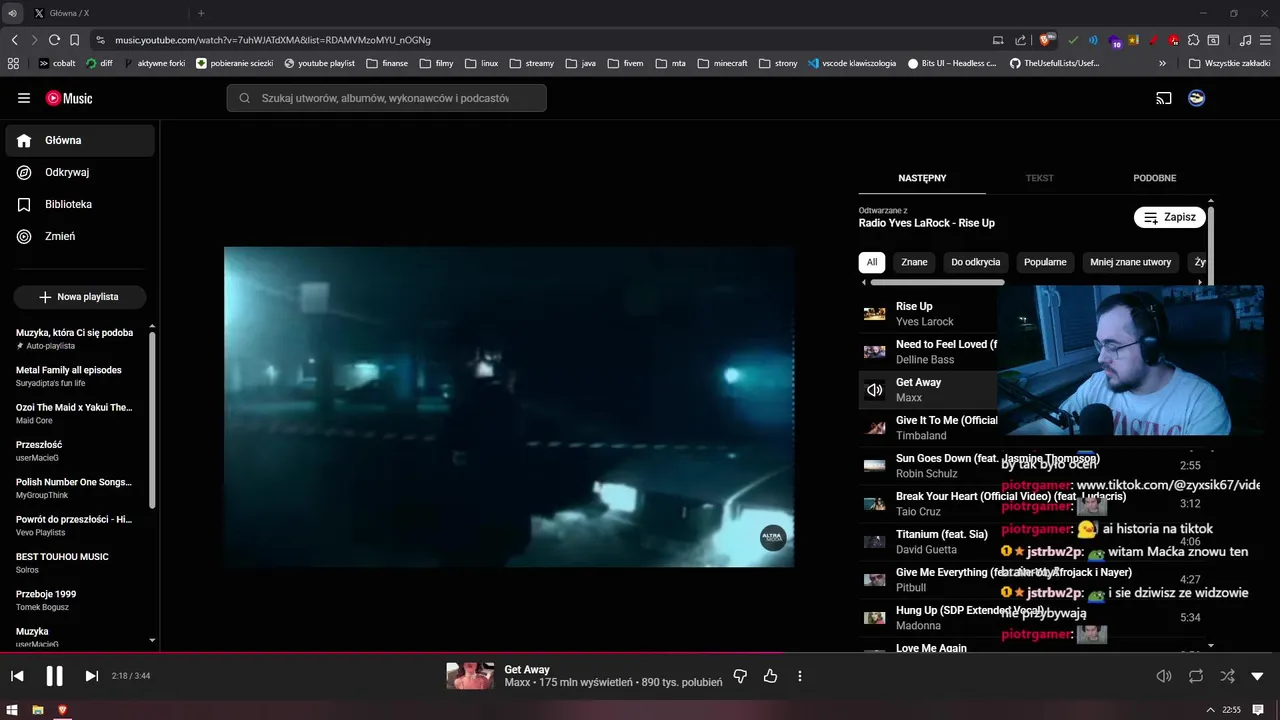Select the Mniej znane utwory filter chip

[x=1130, y=262]
